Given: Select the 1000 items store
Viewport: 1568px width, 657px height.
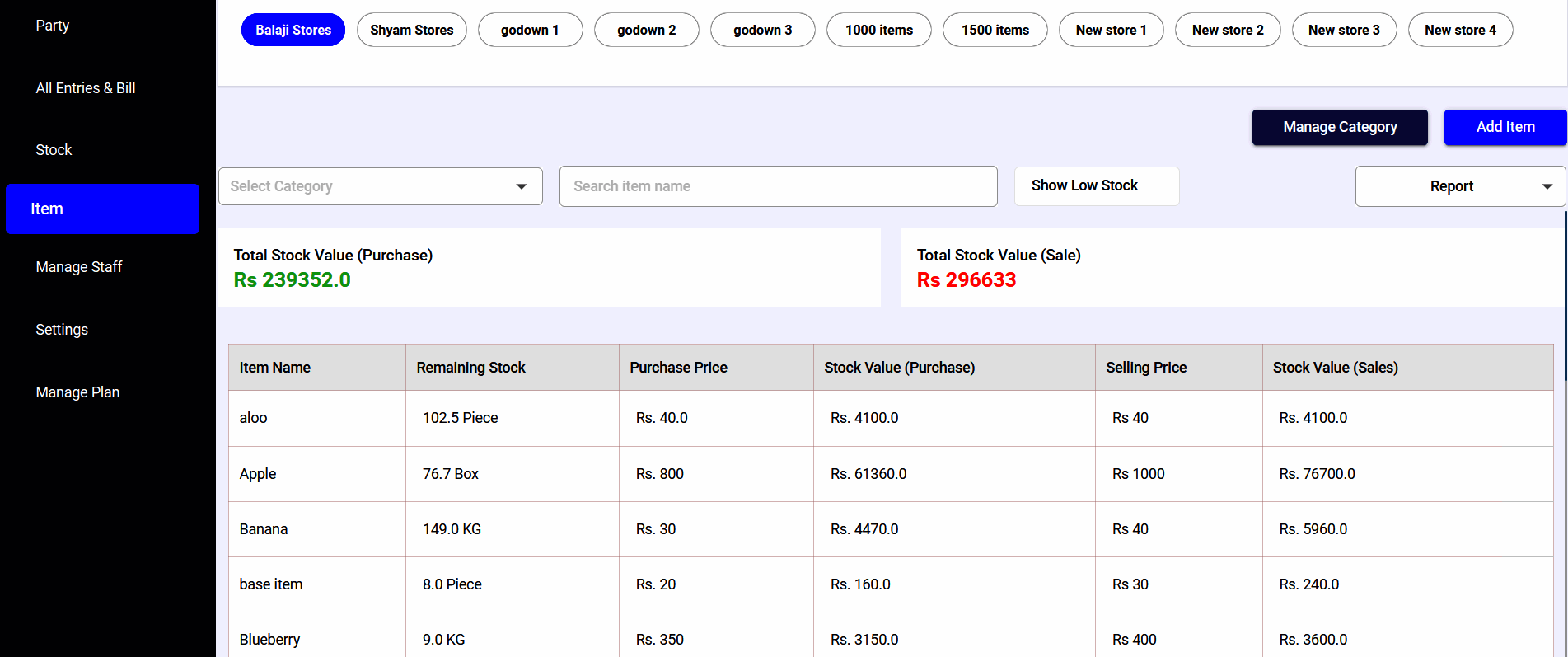Looking at the screenshot, I should [878, 30].
